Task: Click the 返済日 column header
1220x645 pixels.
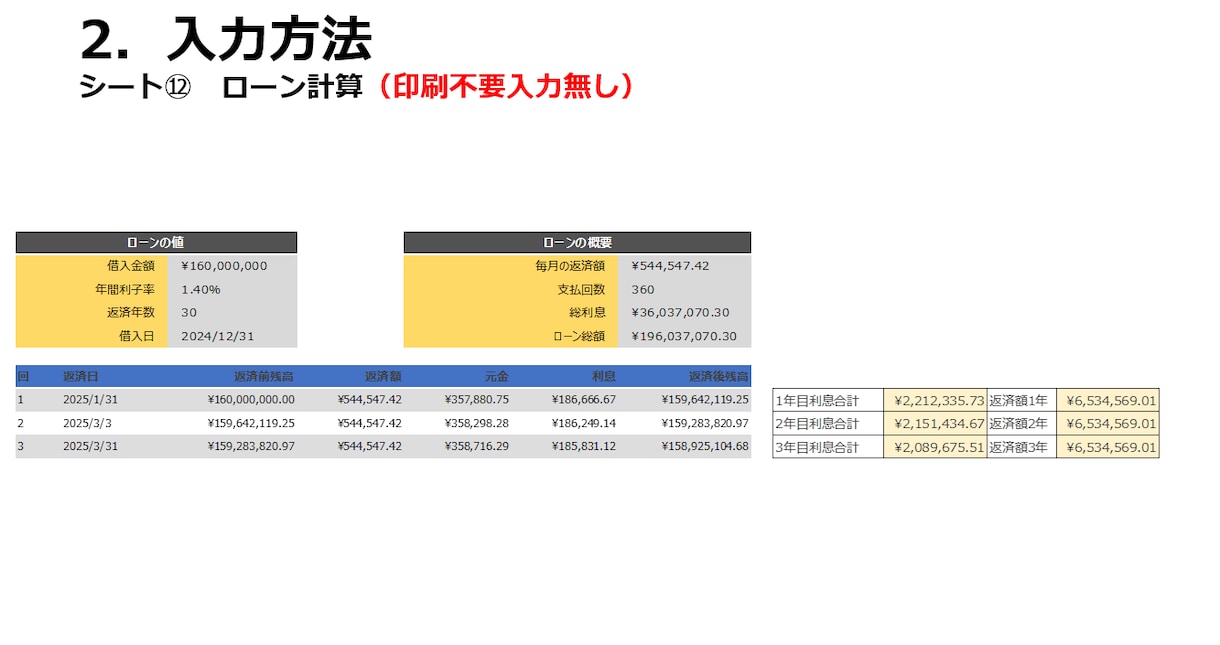Action: coord(81,377)
